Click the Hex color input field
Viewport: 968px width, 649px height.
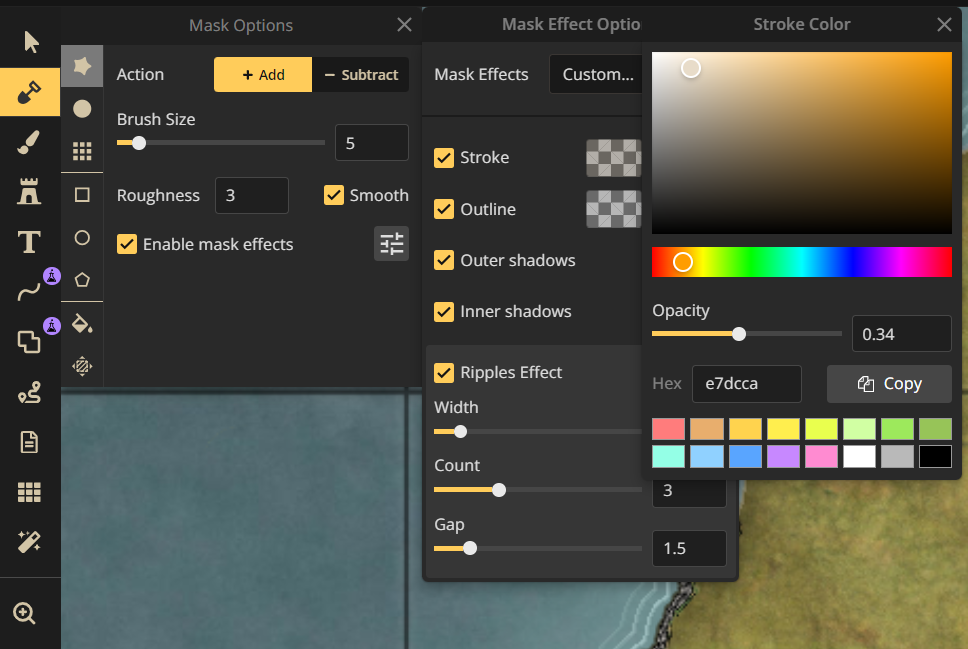(x=746, y=383)
